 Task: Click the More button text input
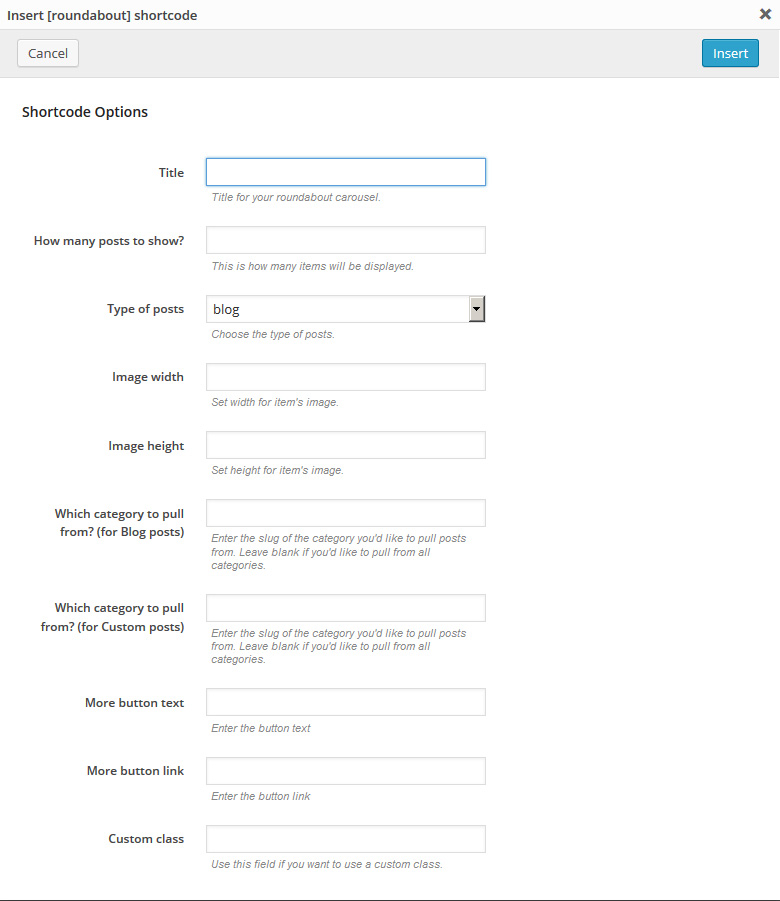tap(345, 702)
